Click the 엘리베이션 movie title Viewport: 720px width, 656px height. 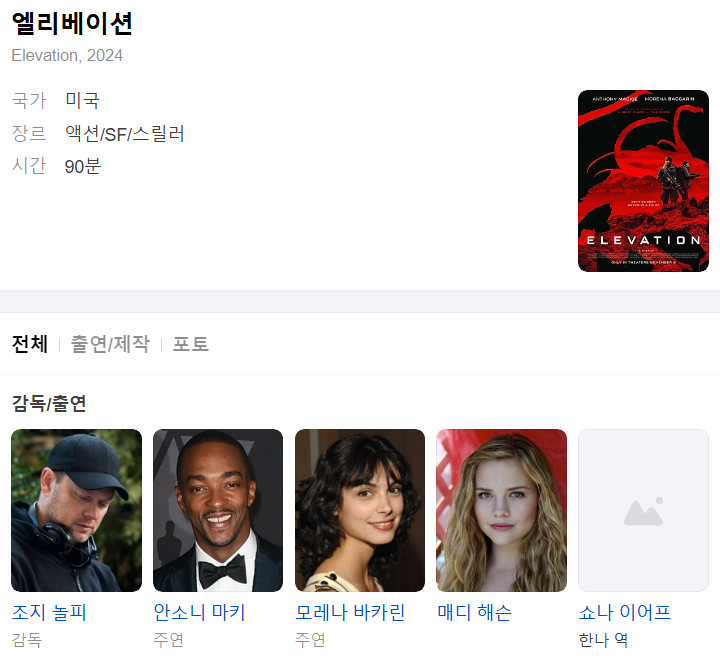(x=72, y=23)
